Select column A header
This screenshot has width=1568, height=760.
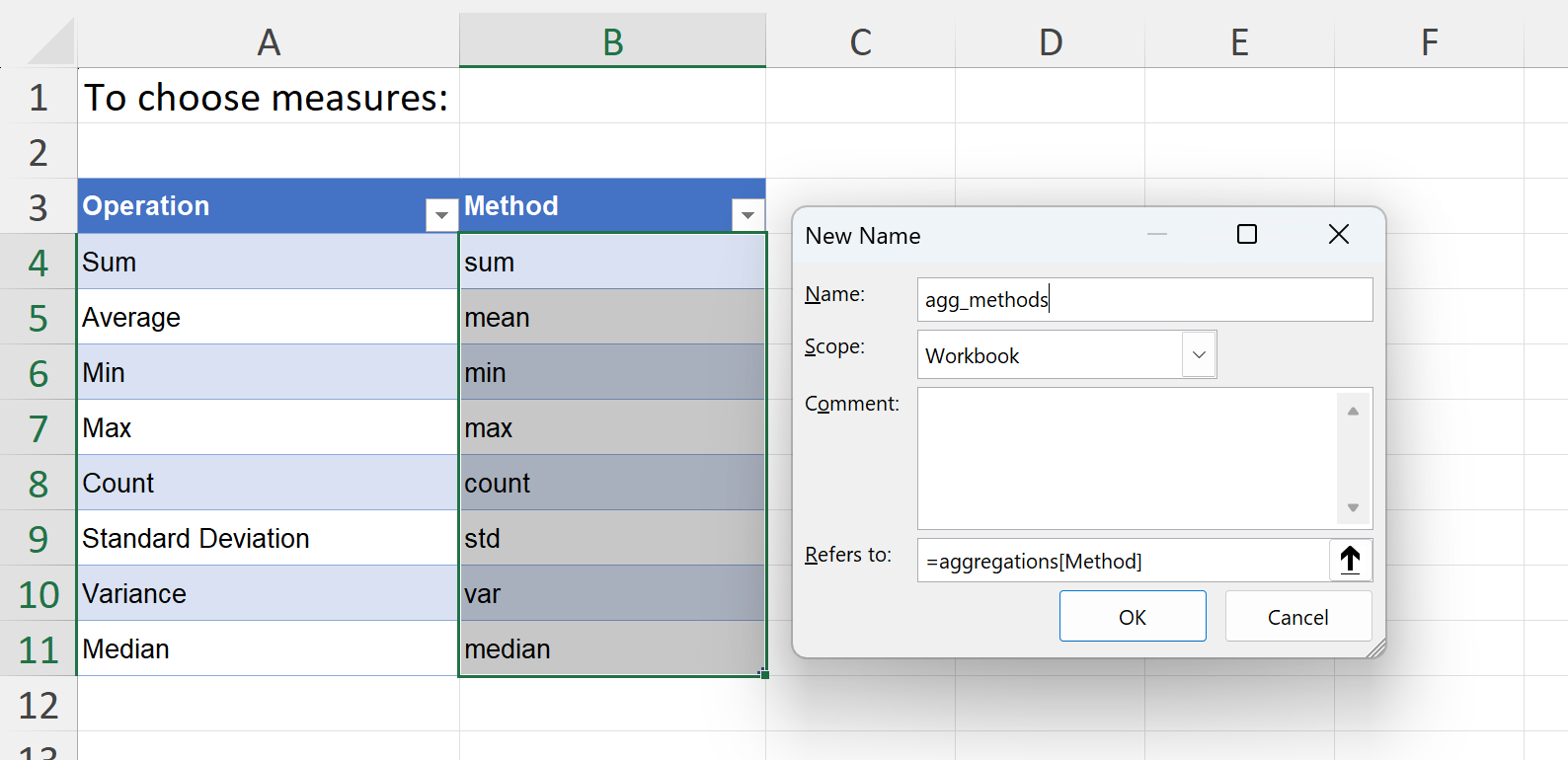(268, 42)
